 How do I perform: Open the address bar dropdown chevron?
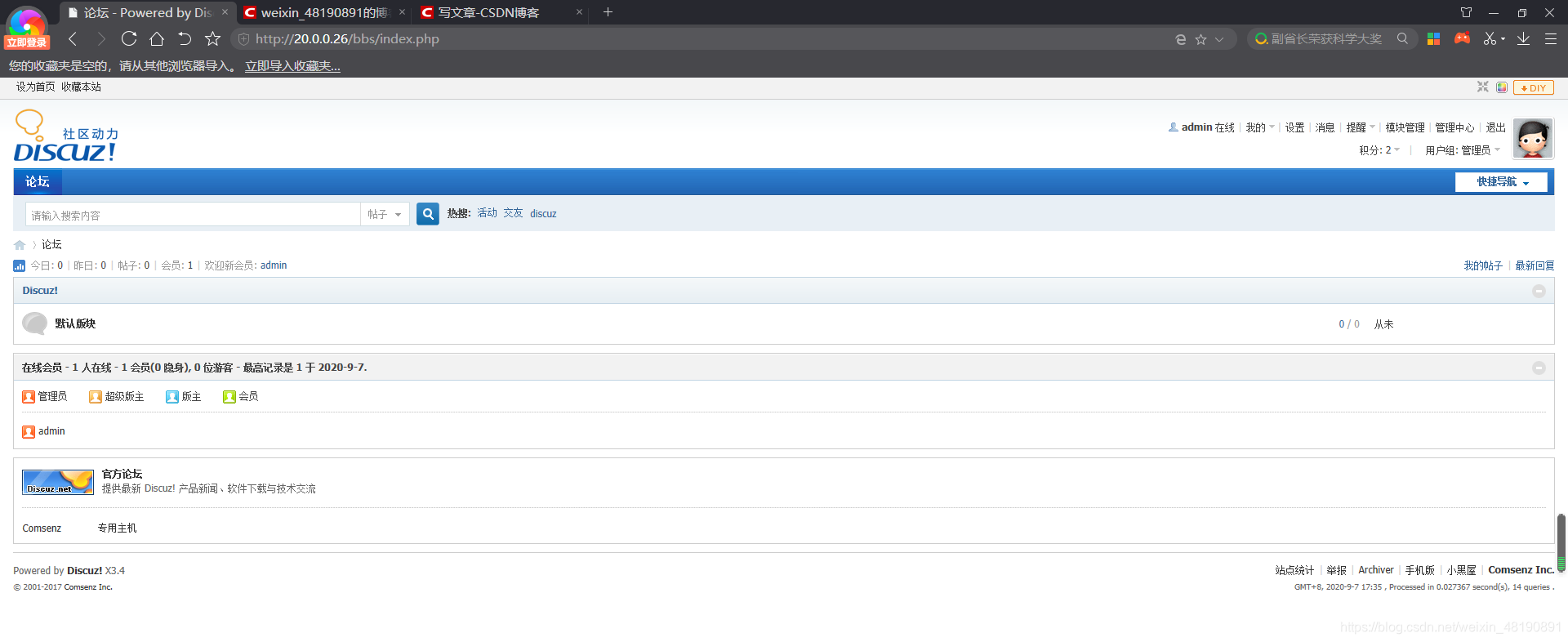(1219, 39)
